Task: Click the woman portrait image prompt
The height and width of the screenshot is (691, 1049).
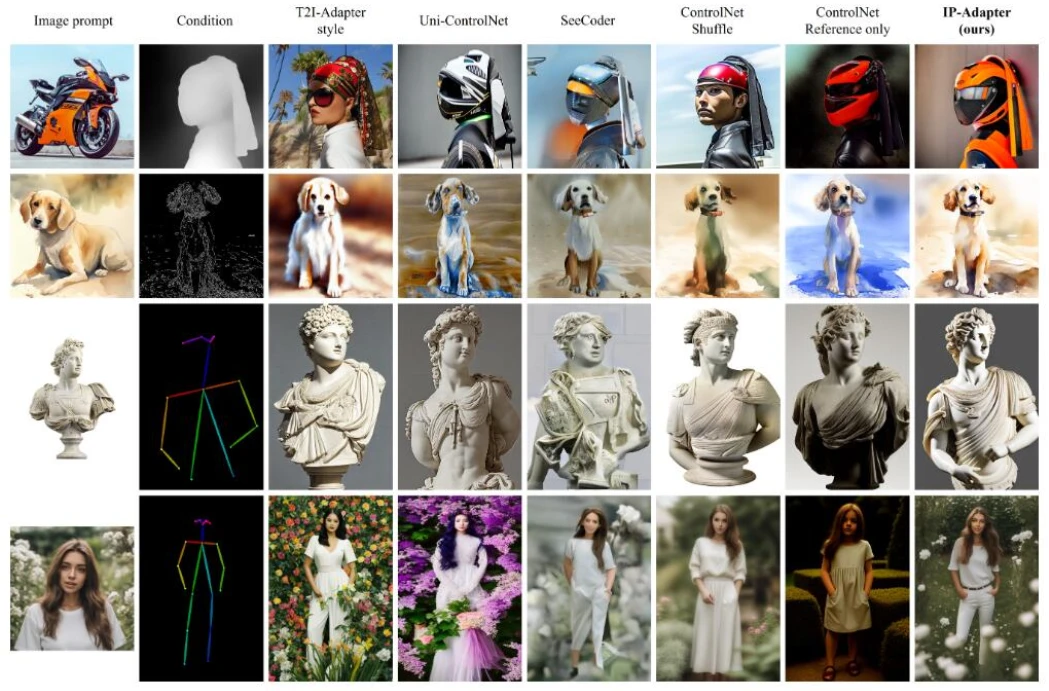Action: pyautogui.click(x=71, y=588)
